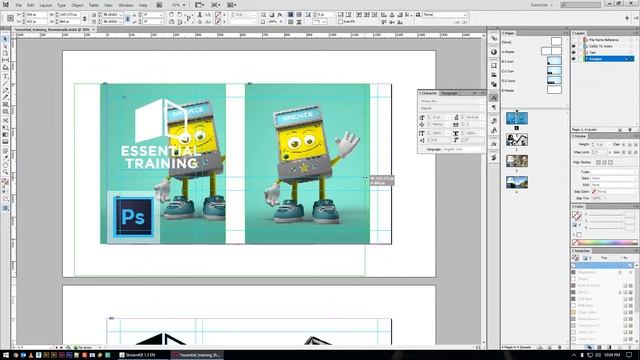Open the Language dropdown in Character panel
Screen dimensions: 640x360
point(463,149)
